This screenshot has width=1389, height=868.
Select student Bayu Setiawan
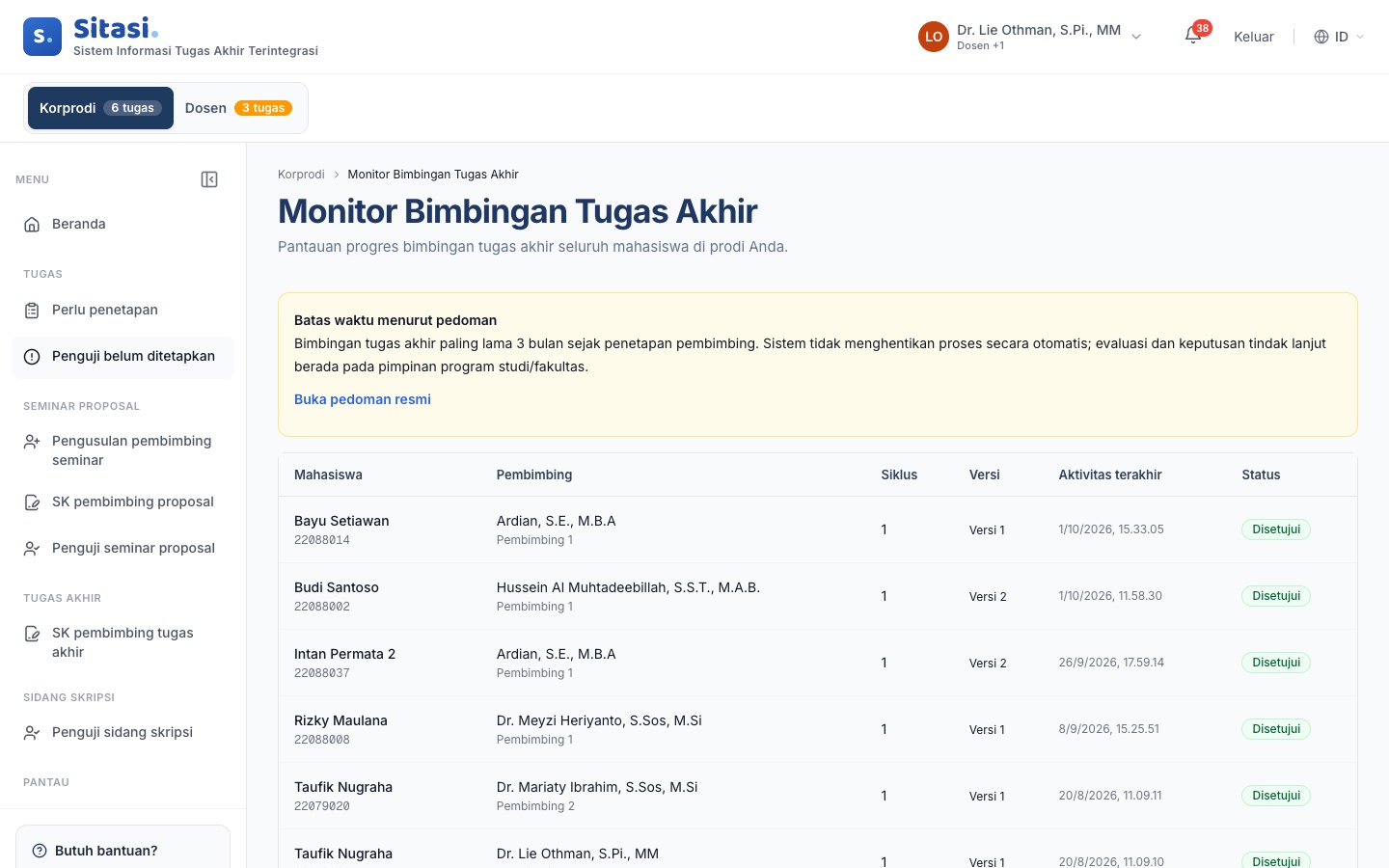pyautogui.click(x=341, y=521)
